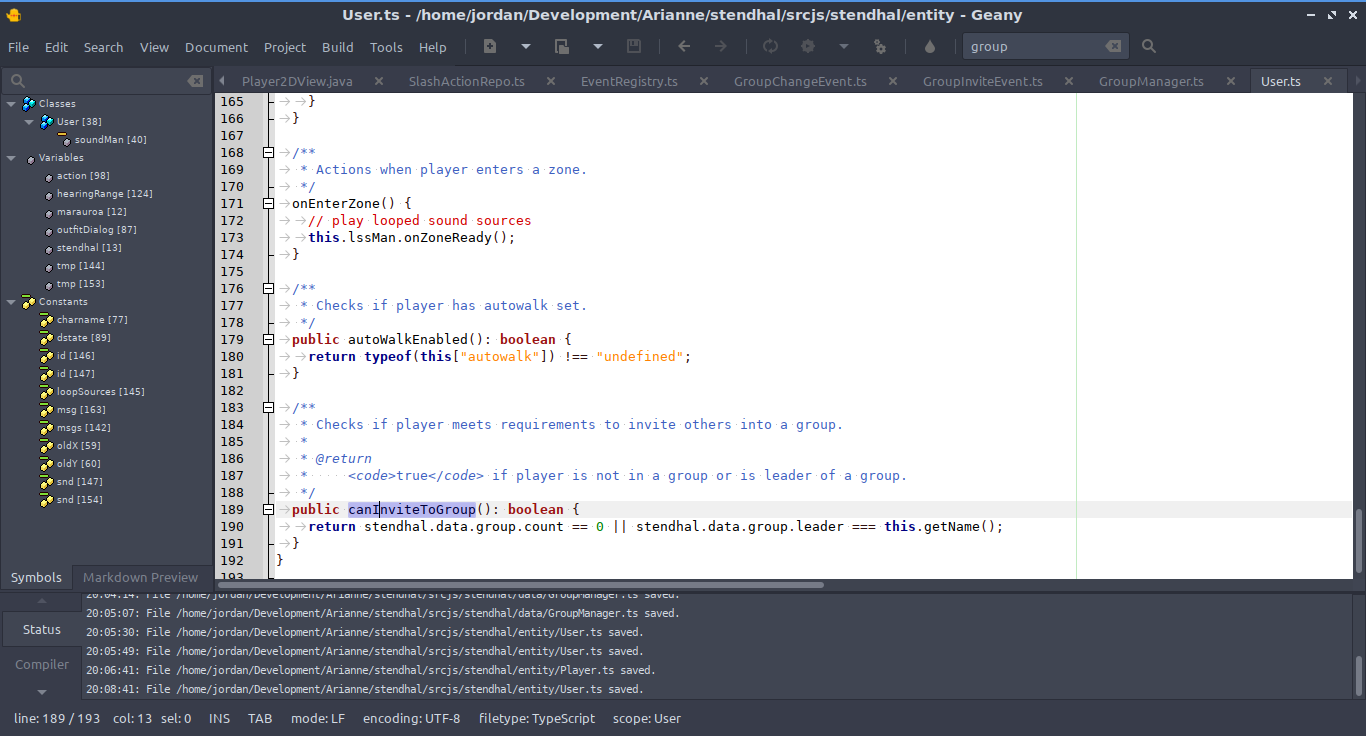Click the message window vertical scrollbar
Screen dimensions: 1366x736
point(1358,676)
